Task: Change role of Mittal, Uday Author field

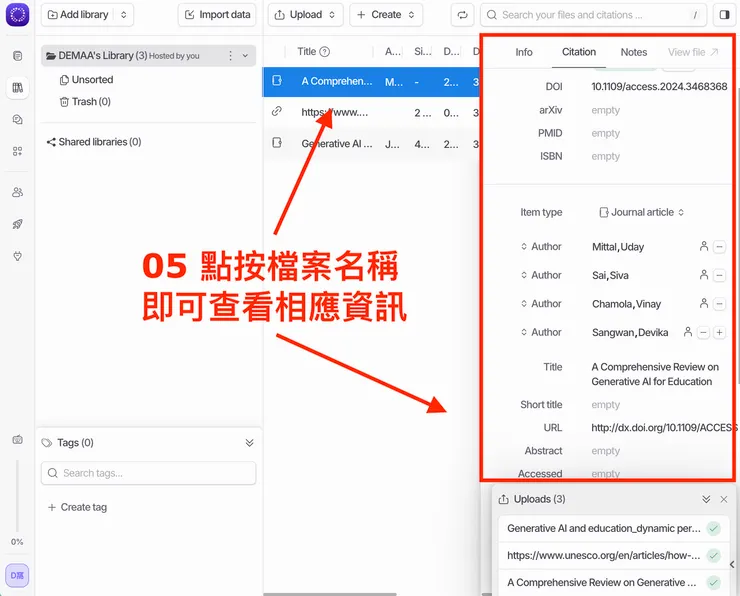Action: click(541, 246)
